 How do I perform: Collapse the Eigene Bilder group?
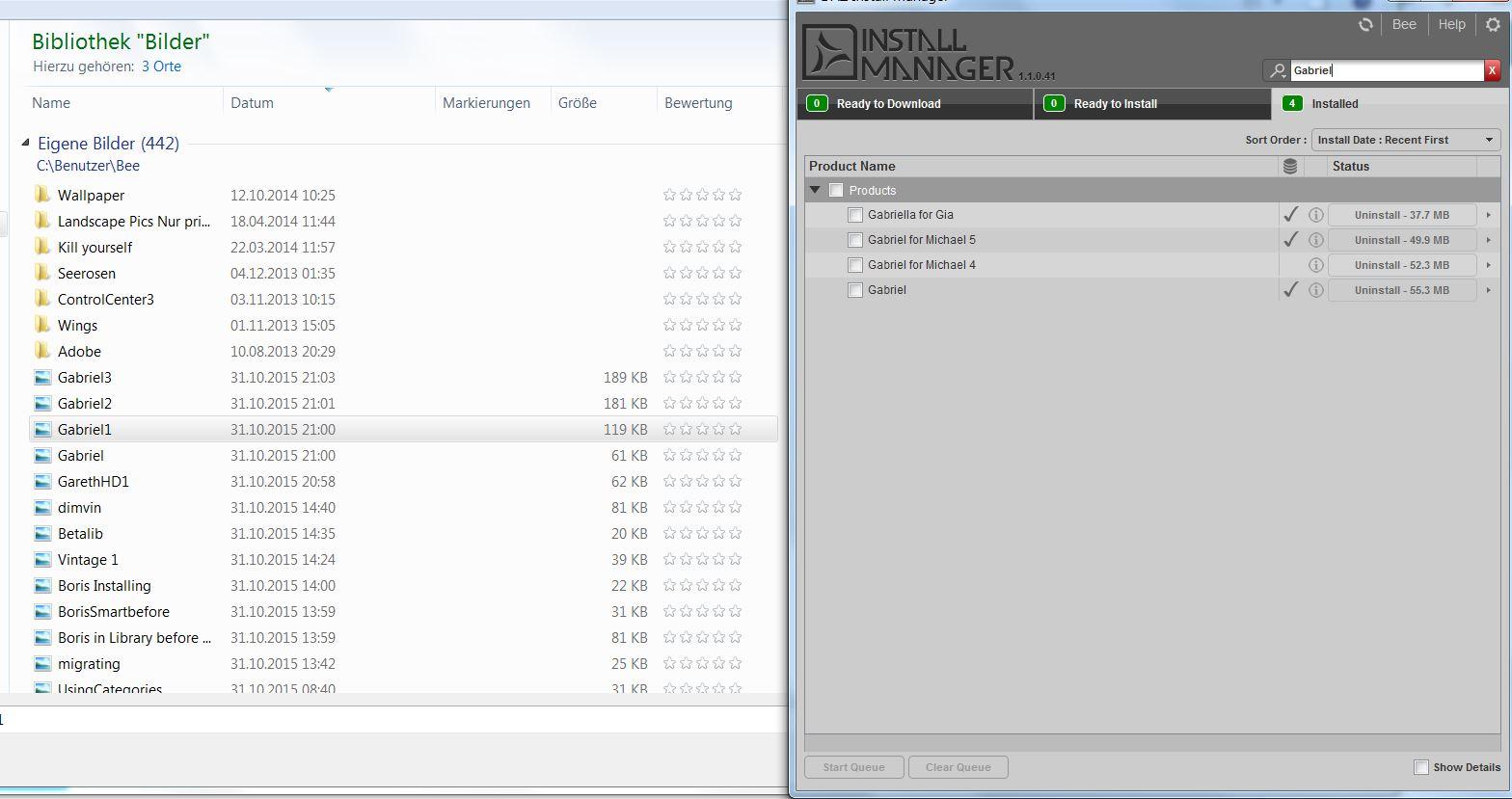[x=25, y=144]
